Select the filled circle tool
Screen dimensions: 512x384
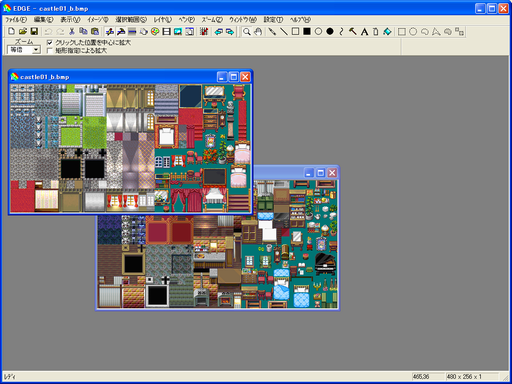click(330, 32)
